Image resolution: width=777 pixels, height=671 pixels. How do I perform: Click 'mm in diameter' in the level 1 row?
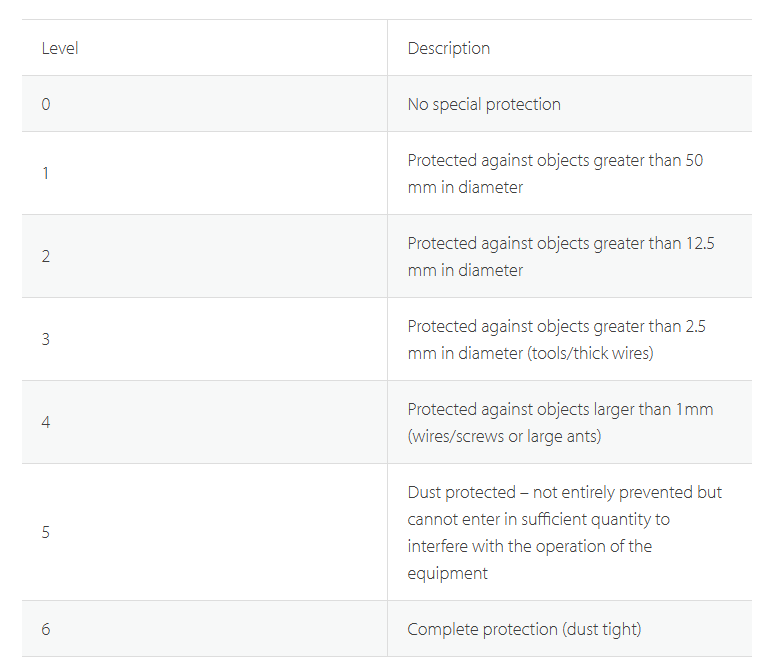465,187
